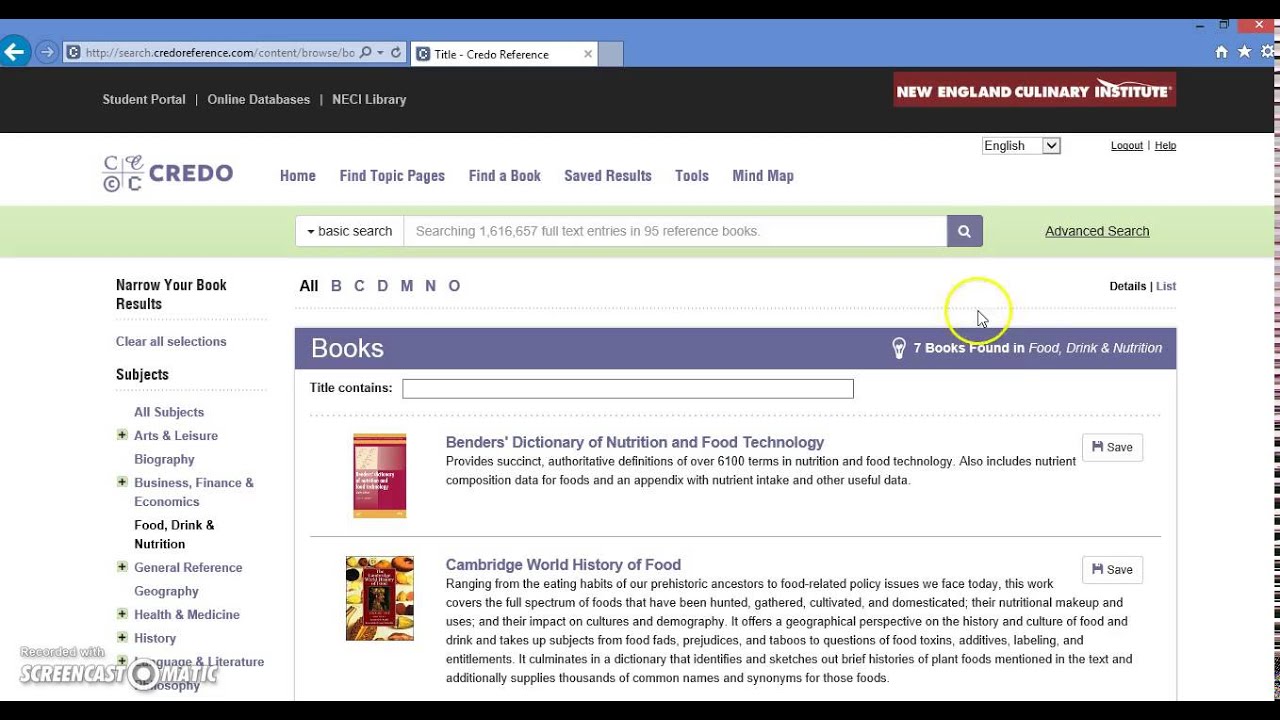Open the Find a Book page
This screenshot has height=720, width=1280.
[x=505, y=176]
